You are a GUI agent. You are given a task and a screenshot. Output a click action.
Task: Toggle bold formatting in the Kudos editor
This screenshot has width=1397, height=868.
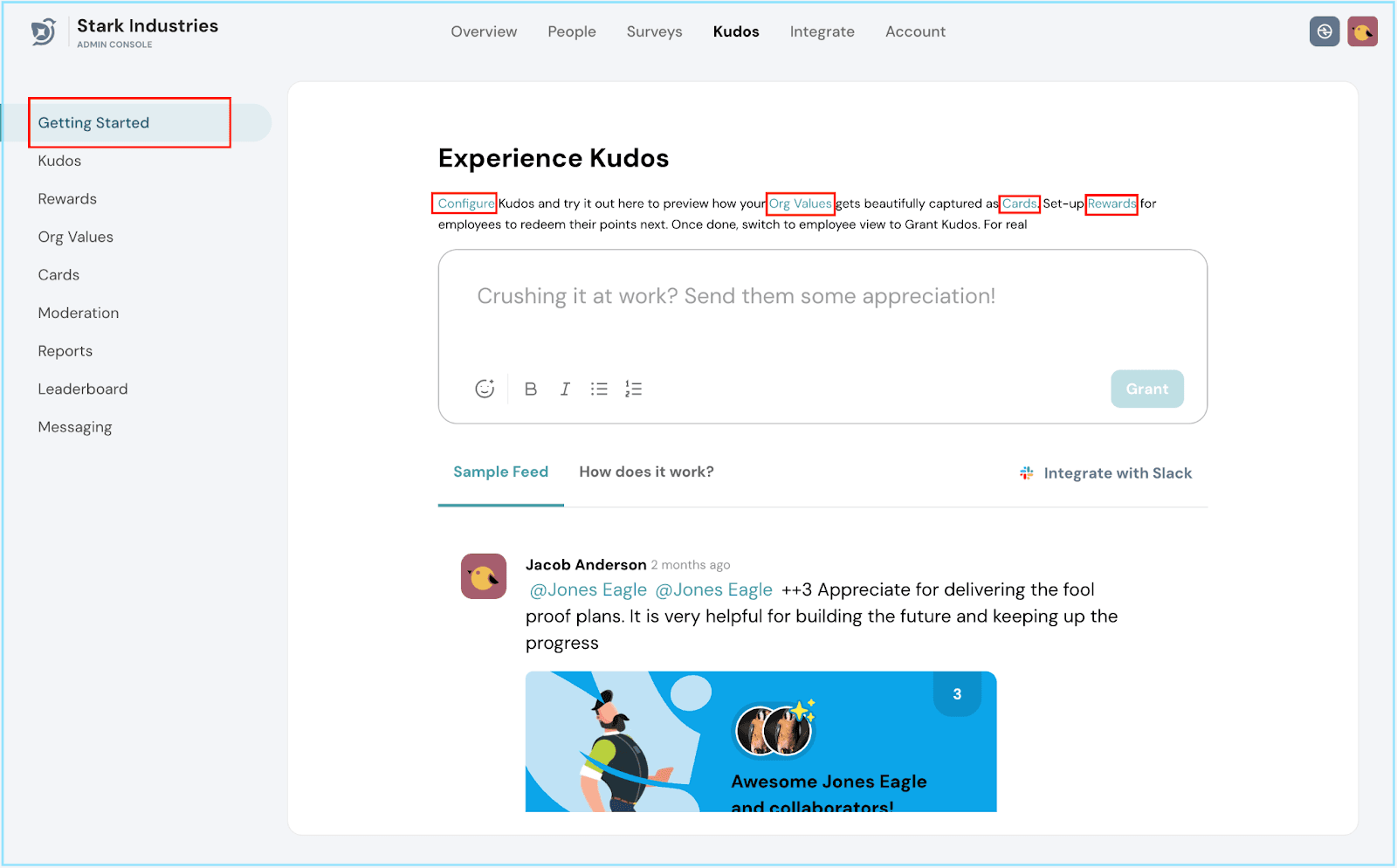click(530, 389)
